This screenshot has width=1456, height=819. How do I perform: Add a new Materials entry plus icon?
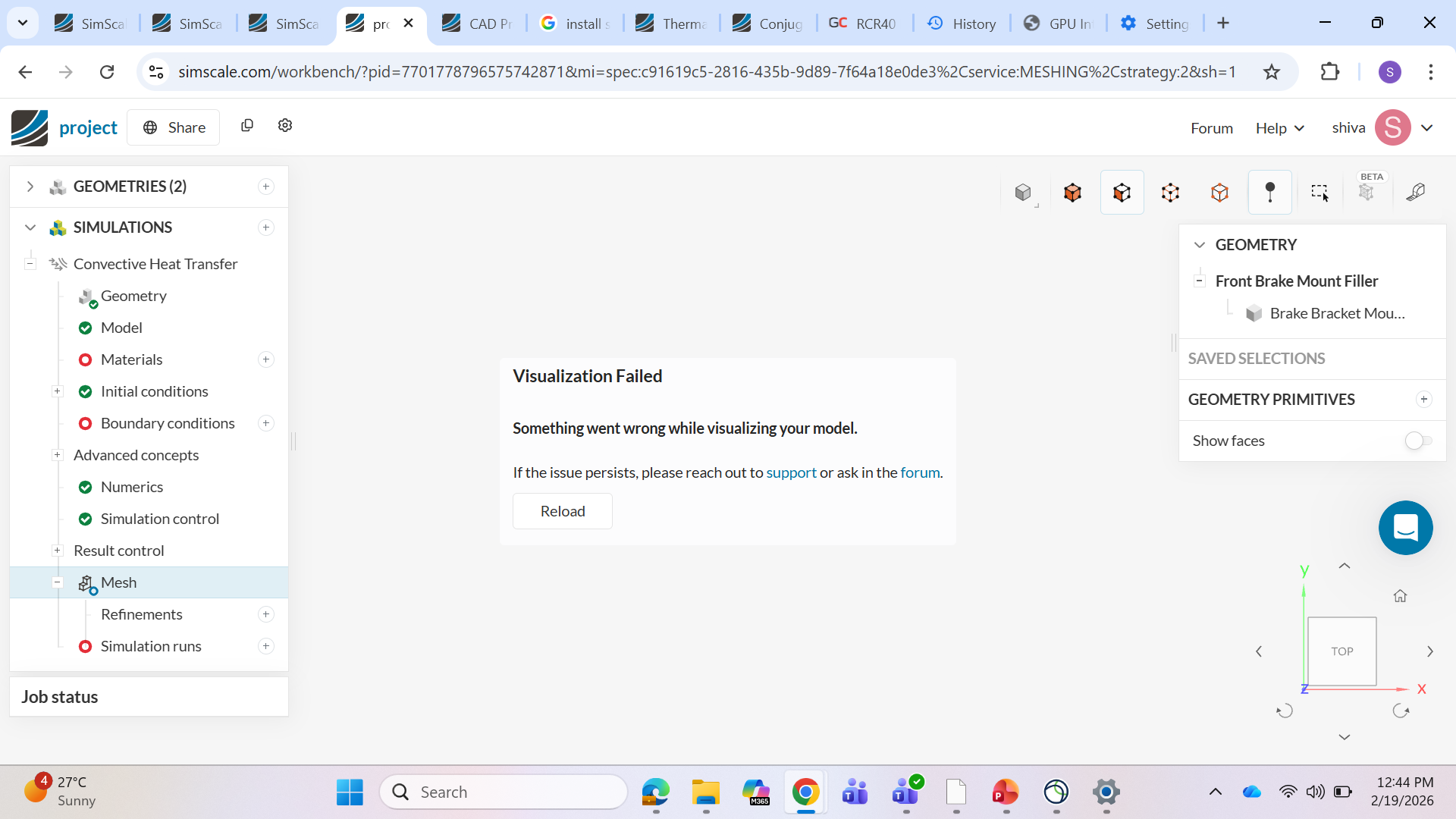tap(266, 359)
